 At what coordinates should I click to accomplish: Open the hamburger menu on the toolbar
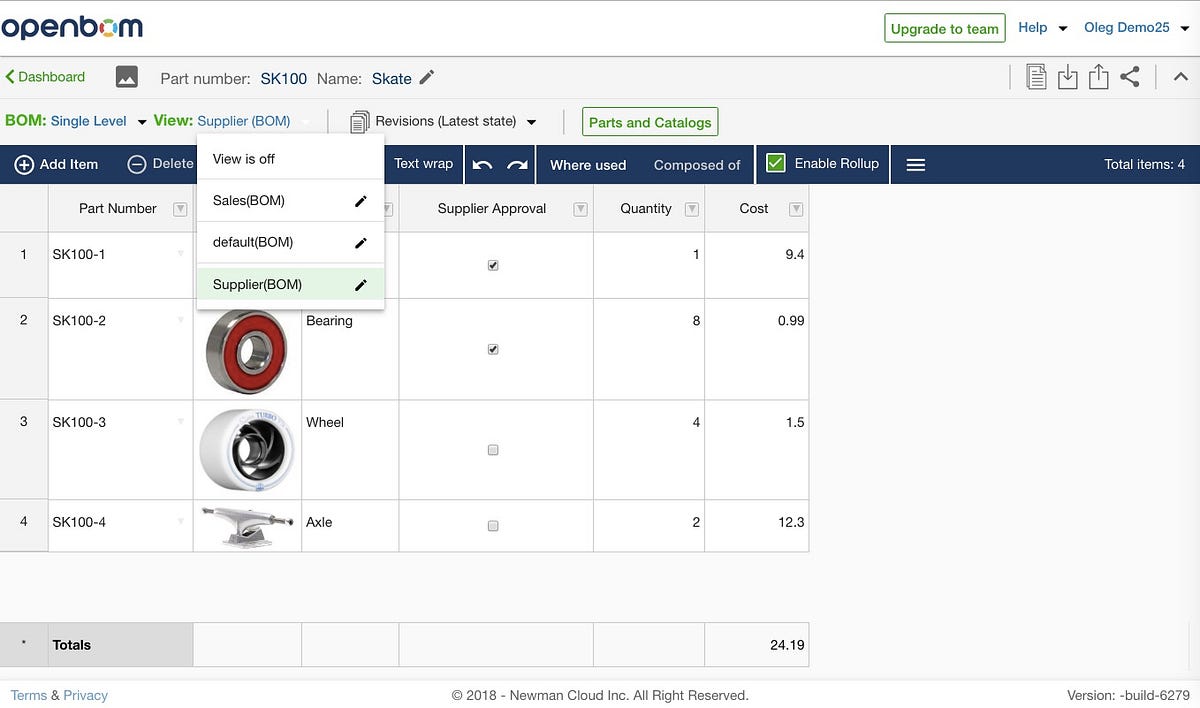click(x=915, y=164)
